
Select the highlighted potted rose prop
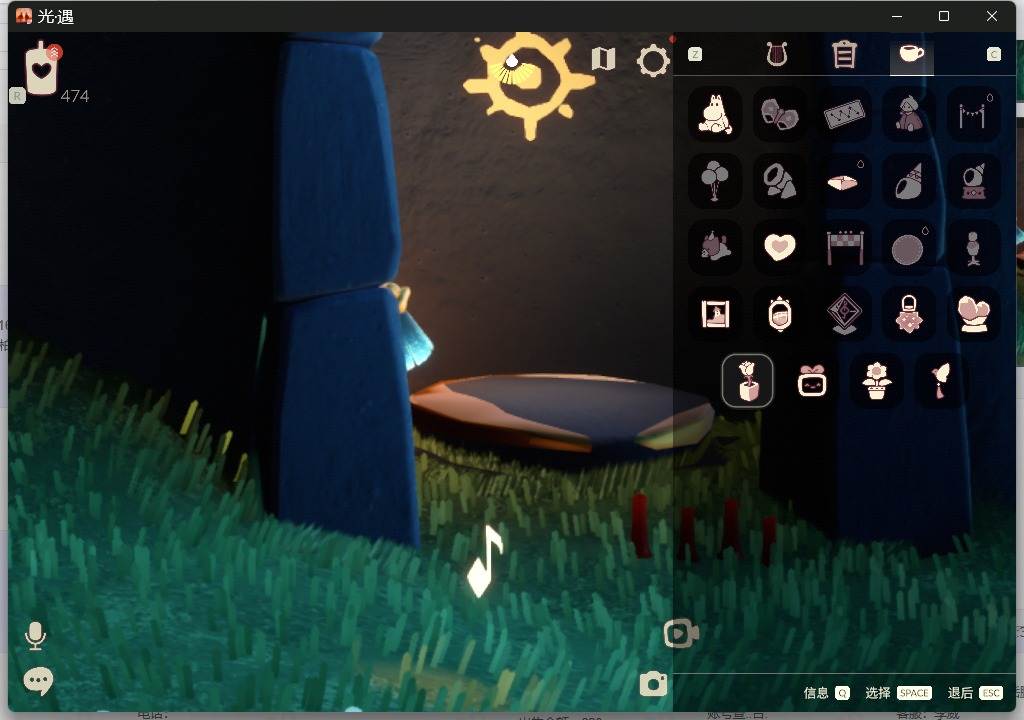(x=748, y=381)
